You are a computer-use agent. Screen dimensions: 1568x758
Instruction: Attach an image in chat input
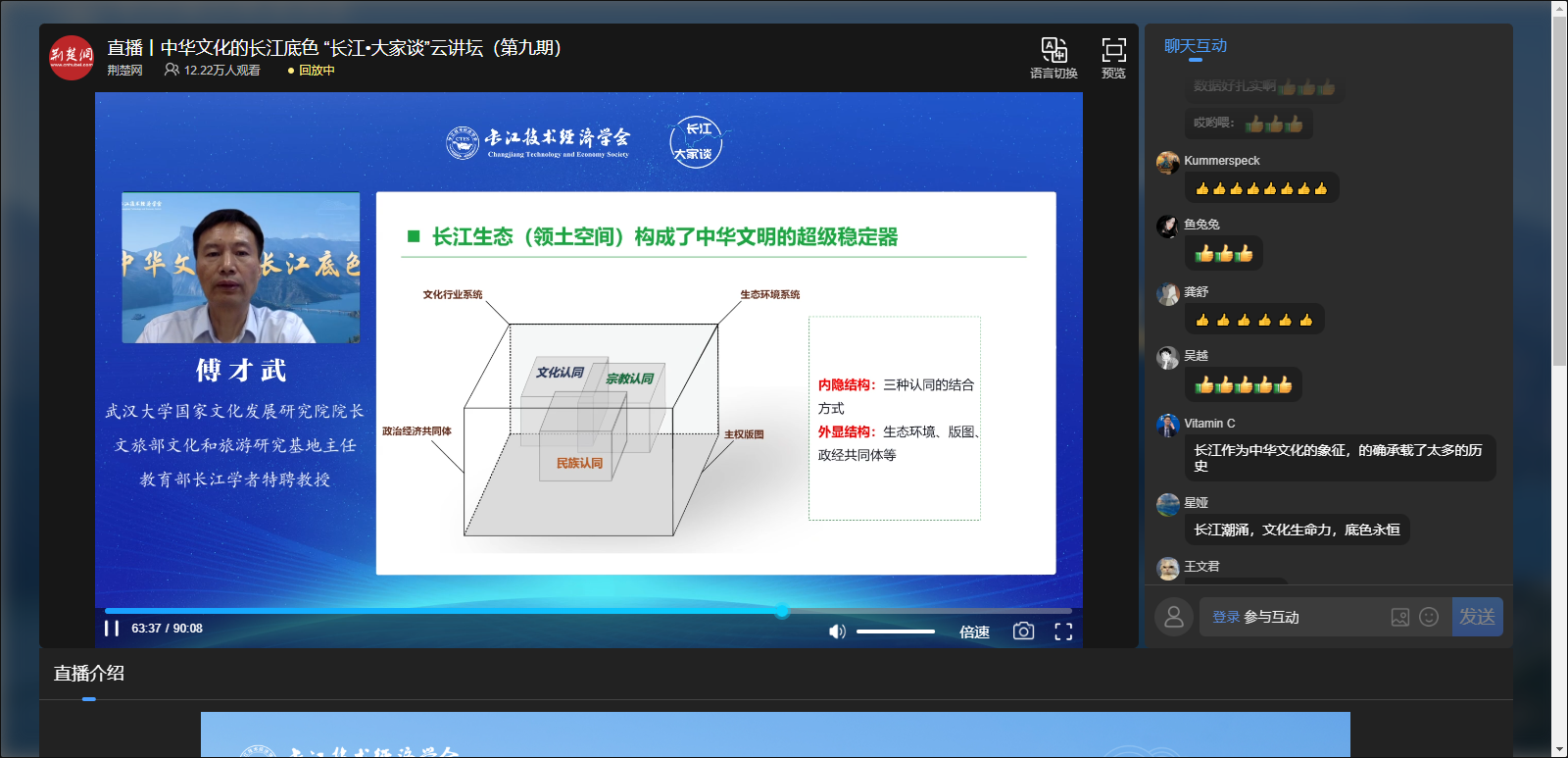(x=1400, y=617)
